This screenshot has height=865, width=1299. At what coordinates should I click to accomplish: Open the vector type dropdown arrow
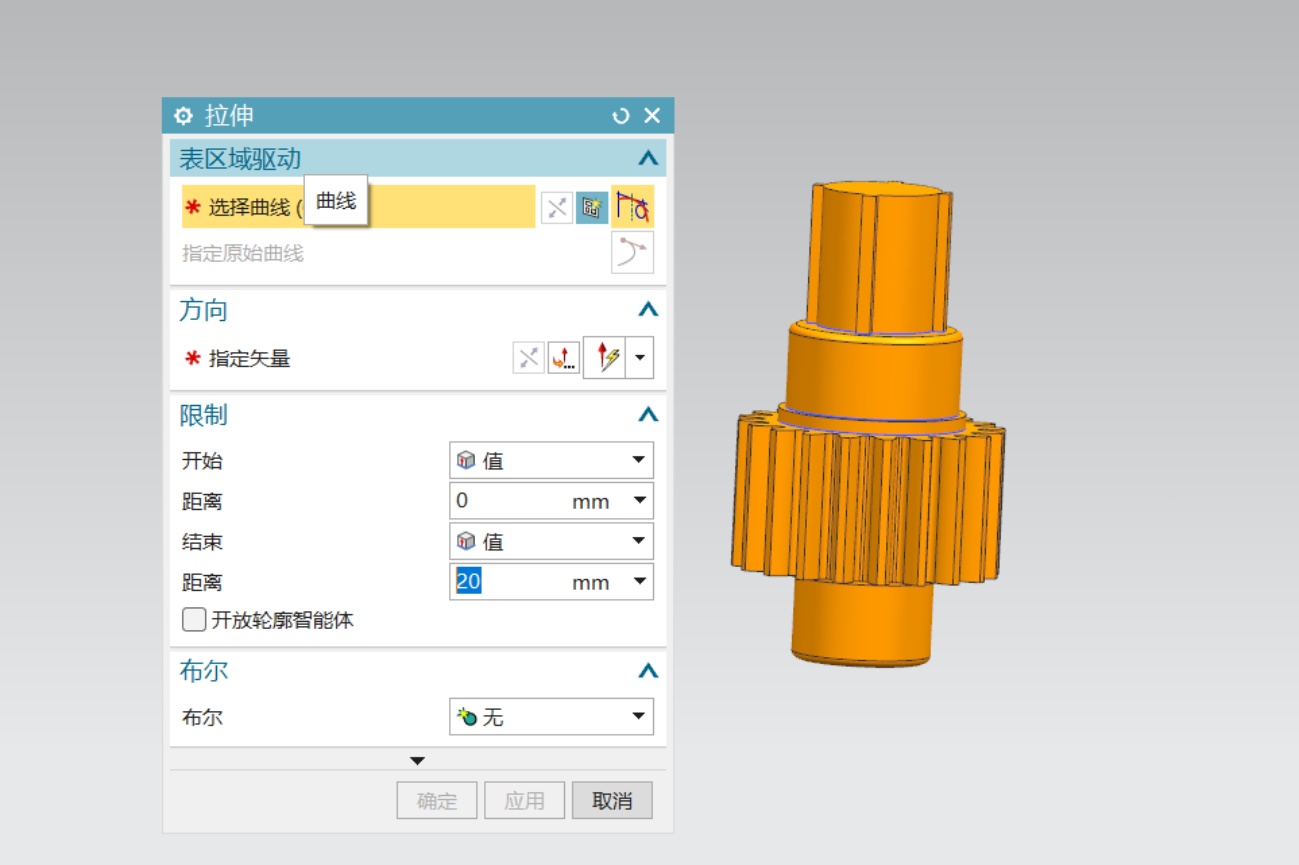[x=640, y=358]
